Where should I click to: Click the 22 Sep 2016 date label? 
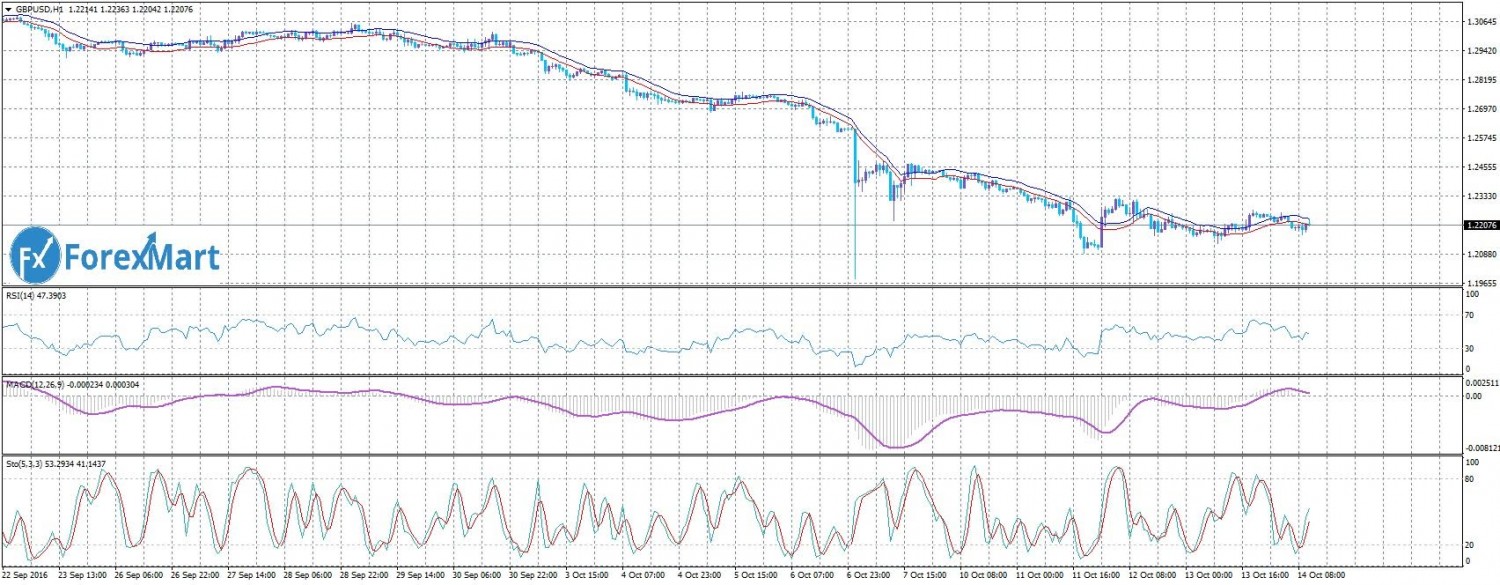click(27, 577)
